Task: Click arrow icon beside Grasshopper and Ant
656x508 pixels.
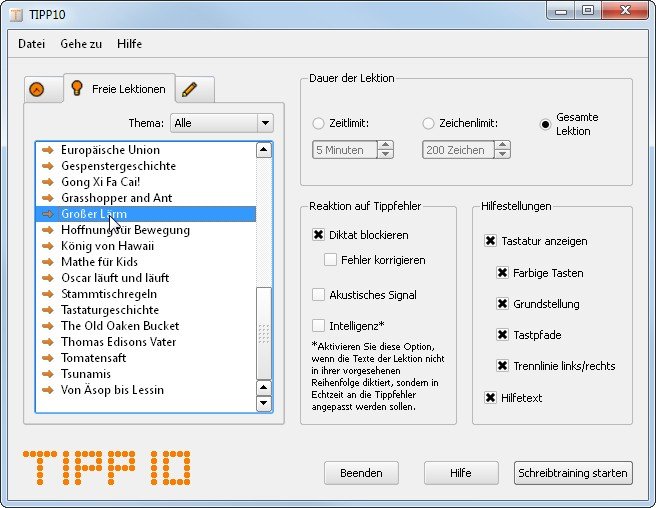Action: [48, 198]
